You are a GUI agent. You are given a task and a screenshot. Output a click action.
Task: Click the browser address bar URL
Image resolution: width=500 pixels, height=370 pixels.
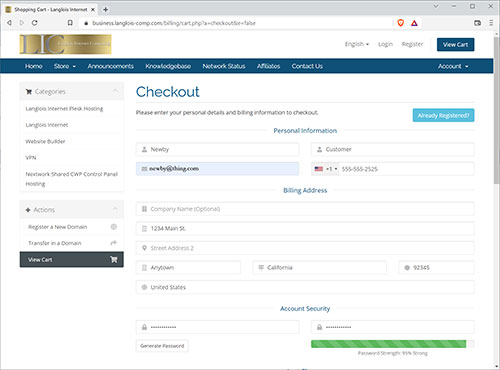coord(174,23)
